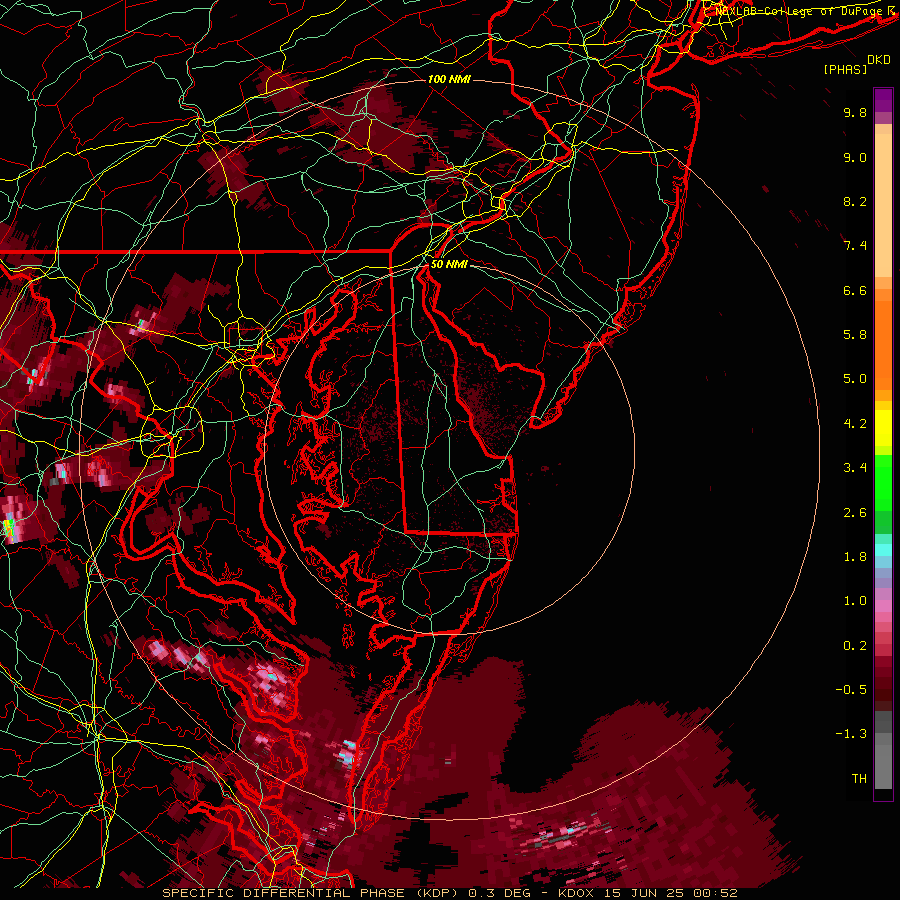The width and height of the screenshot is (900, 900).
Task: Select the 3.4 scale value
Action: coord(855,468)
